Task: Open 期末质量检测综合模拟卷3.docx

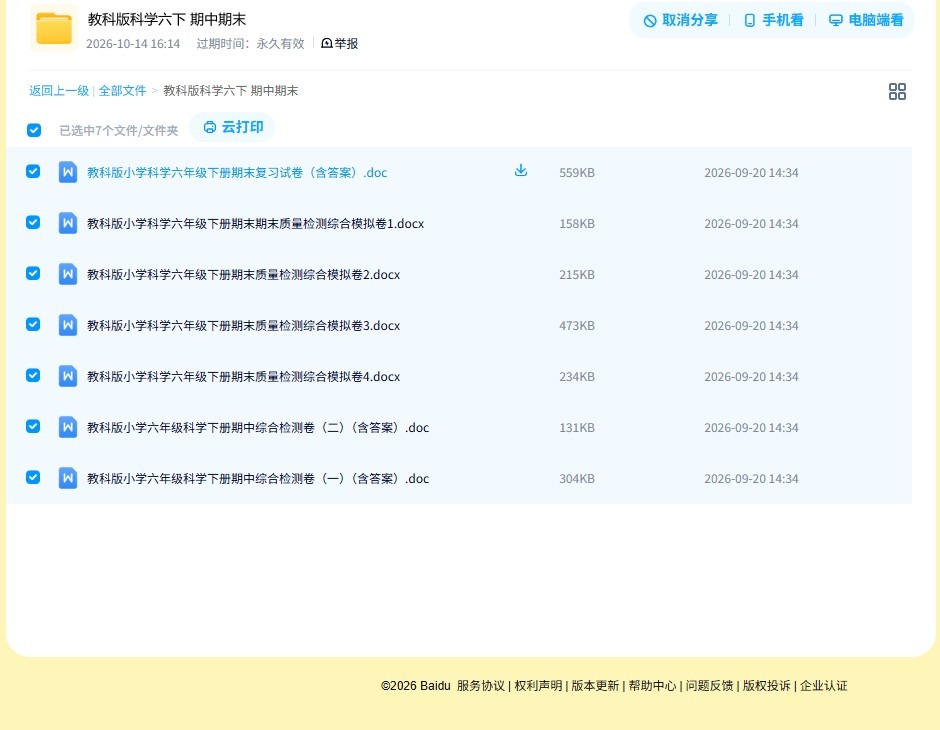Action: click(243, 325)
